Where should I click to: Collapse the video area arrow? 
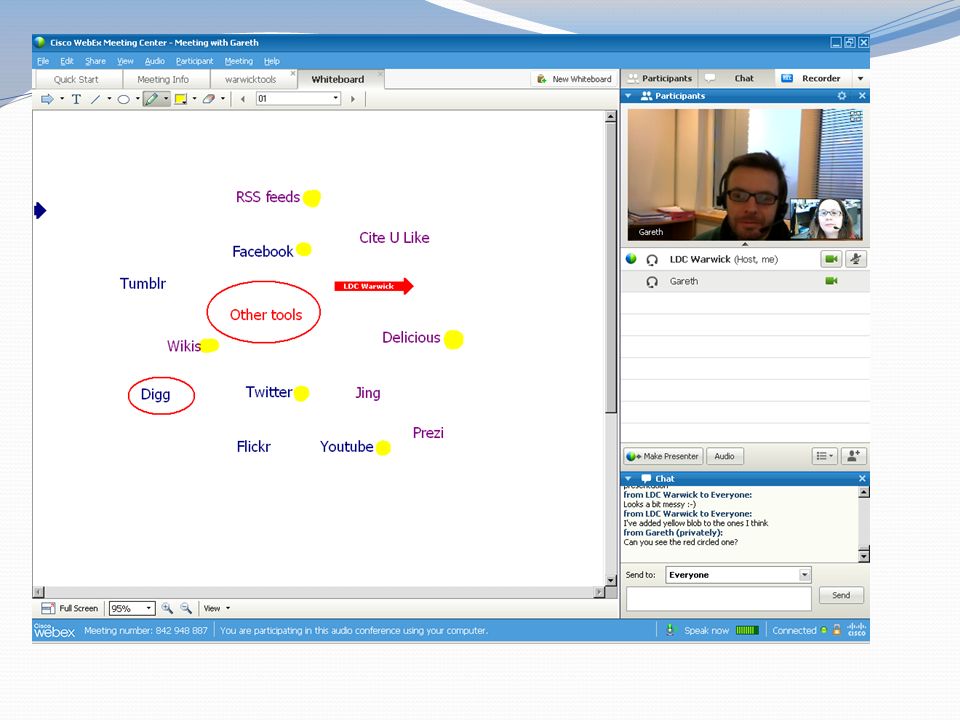pos(745,244)
